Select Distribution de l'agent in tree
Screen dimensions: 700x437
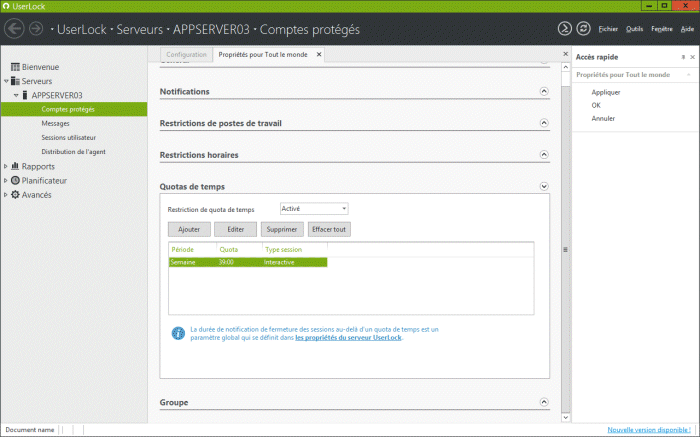pos(74,152)
